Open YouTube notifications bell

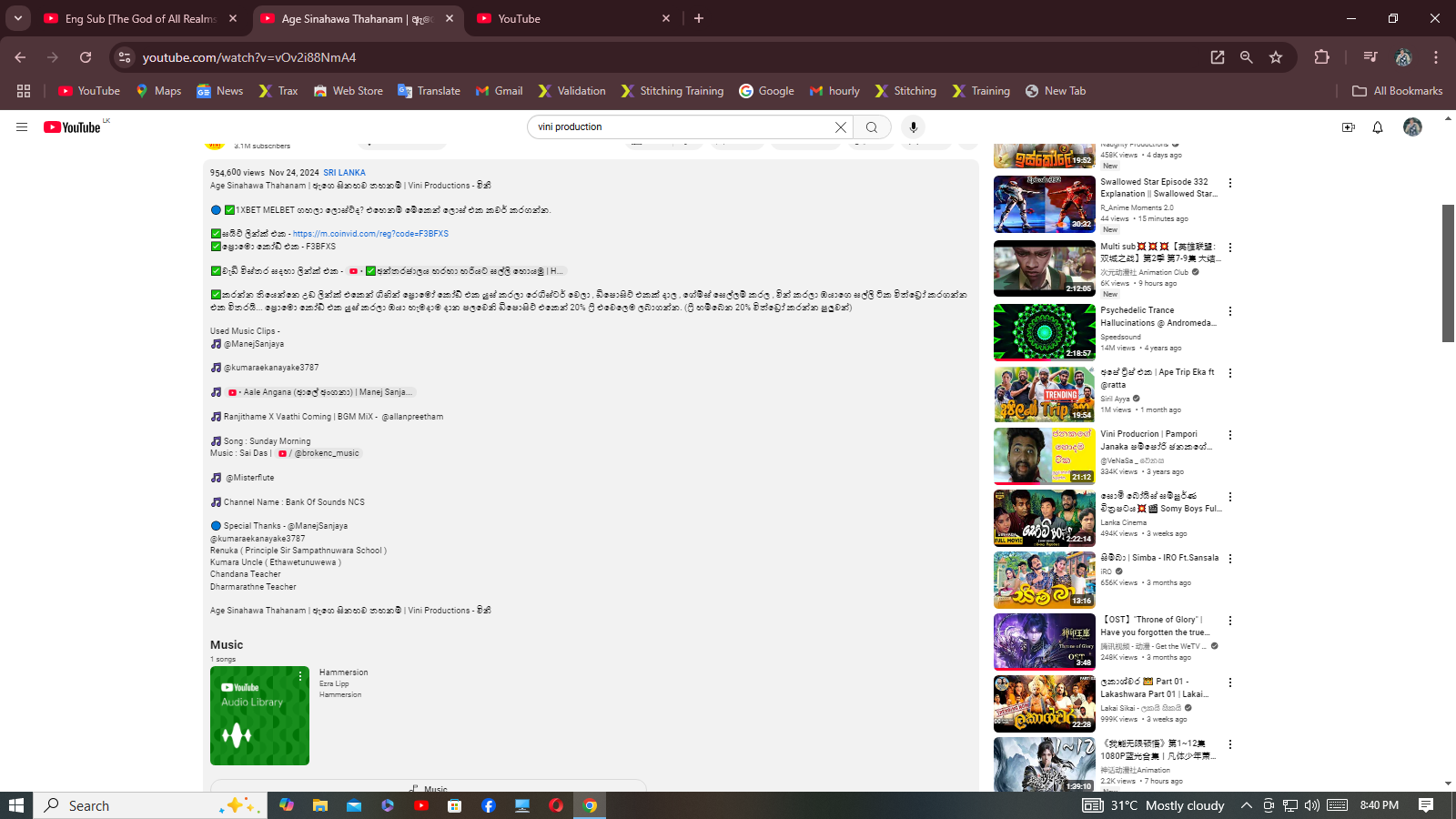[x=1378, y=127]
